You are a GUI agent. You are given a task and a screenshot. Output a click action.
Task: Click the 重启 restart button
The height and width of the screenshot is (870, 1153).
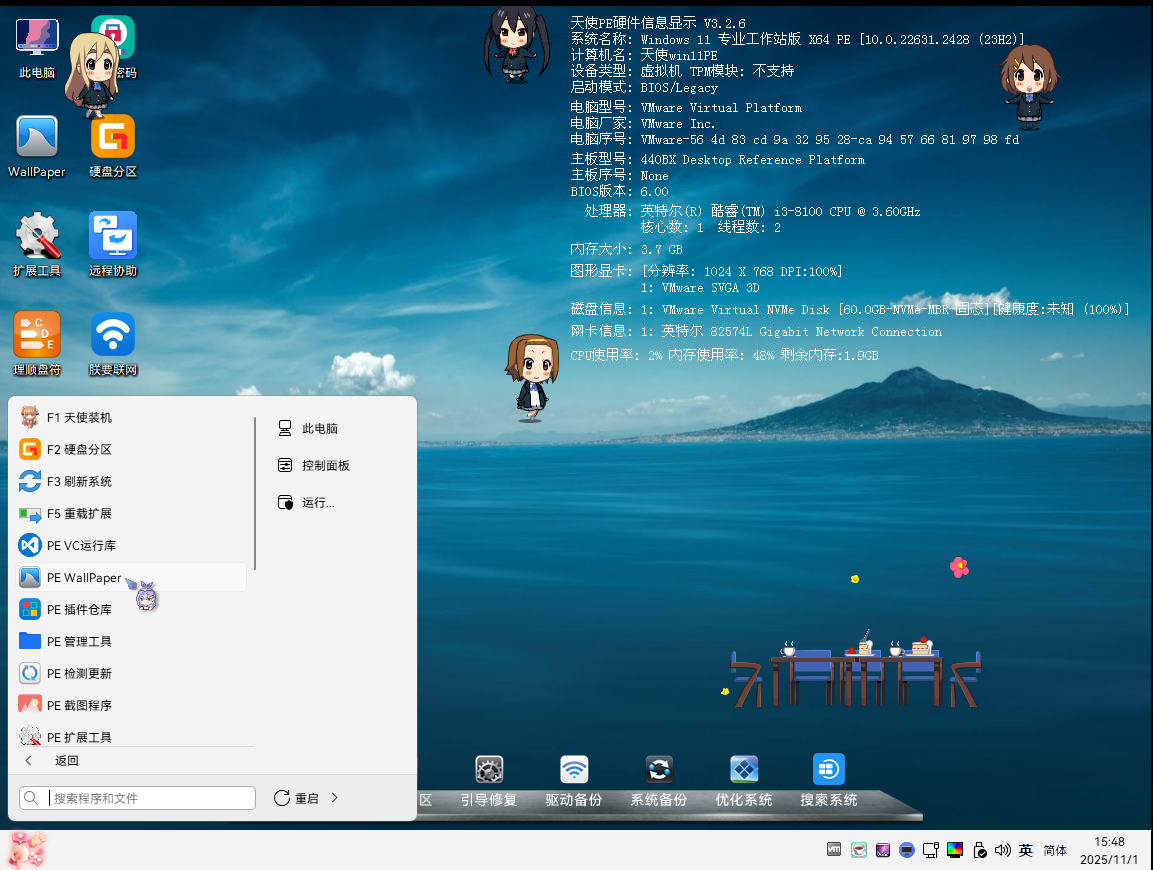point(297,798)
